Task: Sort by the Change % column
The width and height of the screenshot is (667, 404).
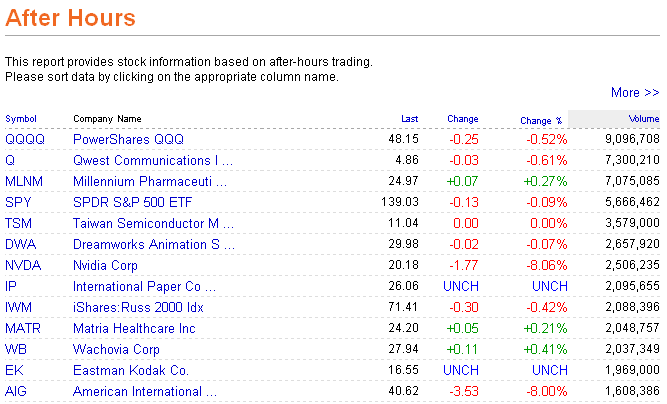Action: click(x=541, y=120)
